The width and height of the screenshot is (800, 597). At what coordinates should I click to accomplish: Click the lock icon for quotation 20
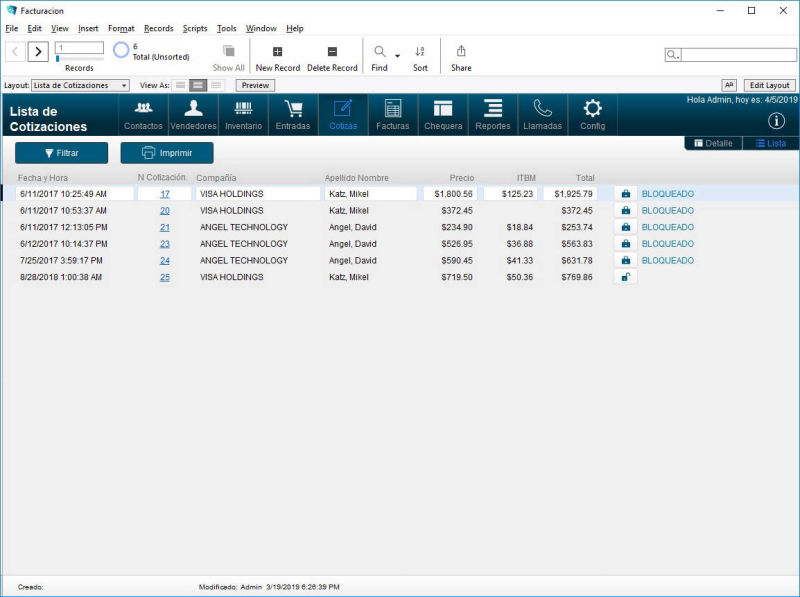pos(626,210)
